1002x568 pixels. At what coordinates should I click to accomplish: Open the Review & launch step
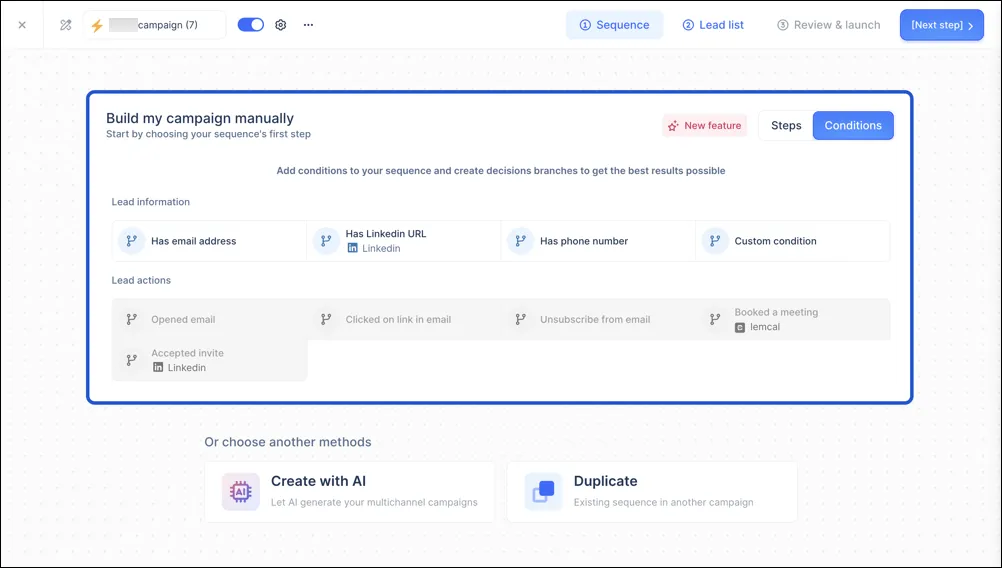pos(828,25)
